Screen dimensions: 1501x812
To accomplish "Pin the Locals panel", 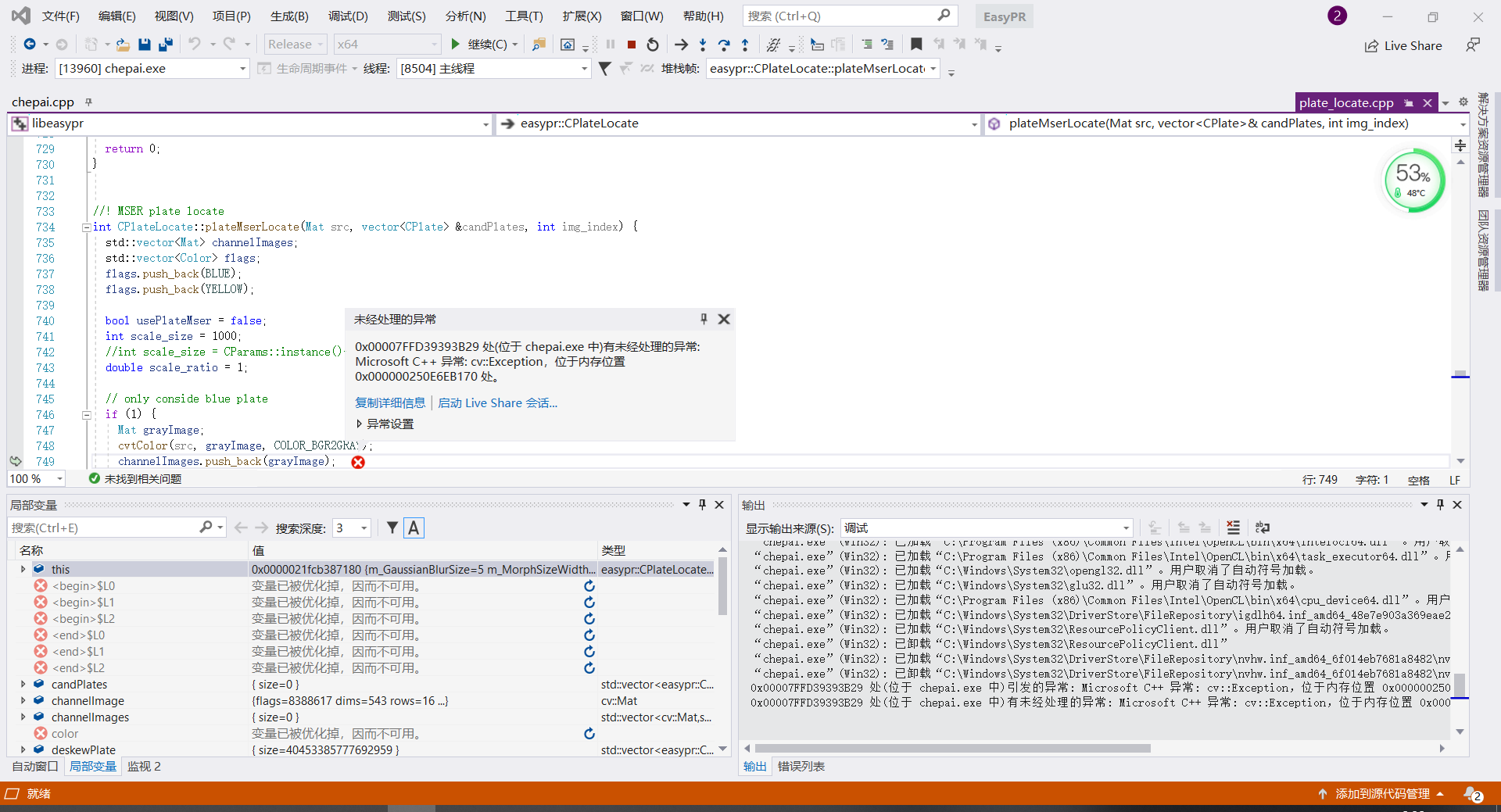I will point(702,505).
